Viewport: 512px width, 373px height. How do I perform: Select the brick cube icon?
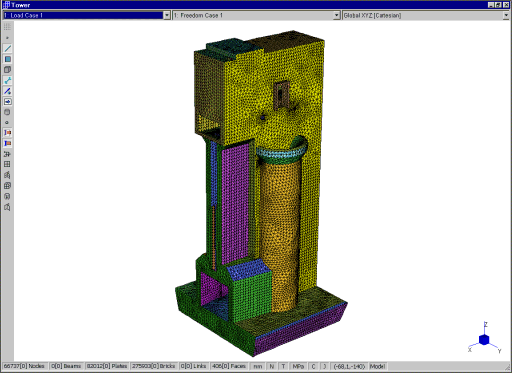(x=7, y=70)
